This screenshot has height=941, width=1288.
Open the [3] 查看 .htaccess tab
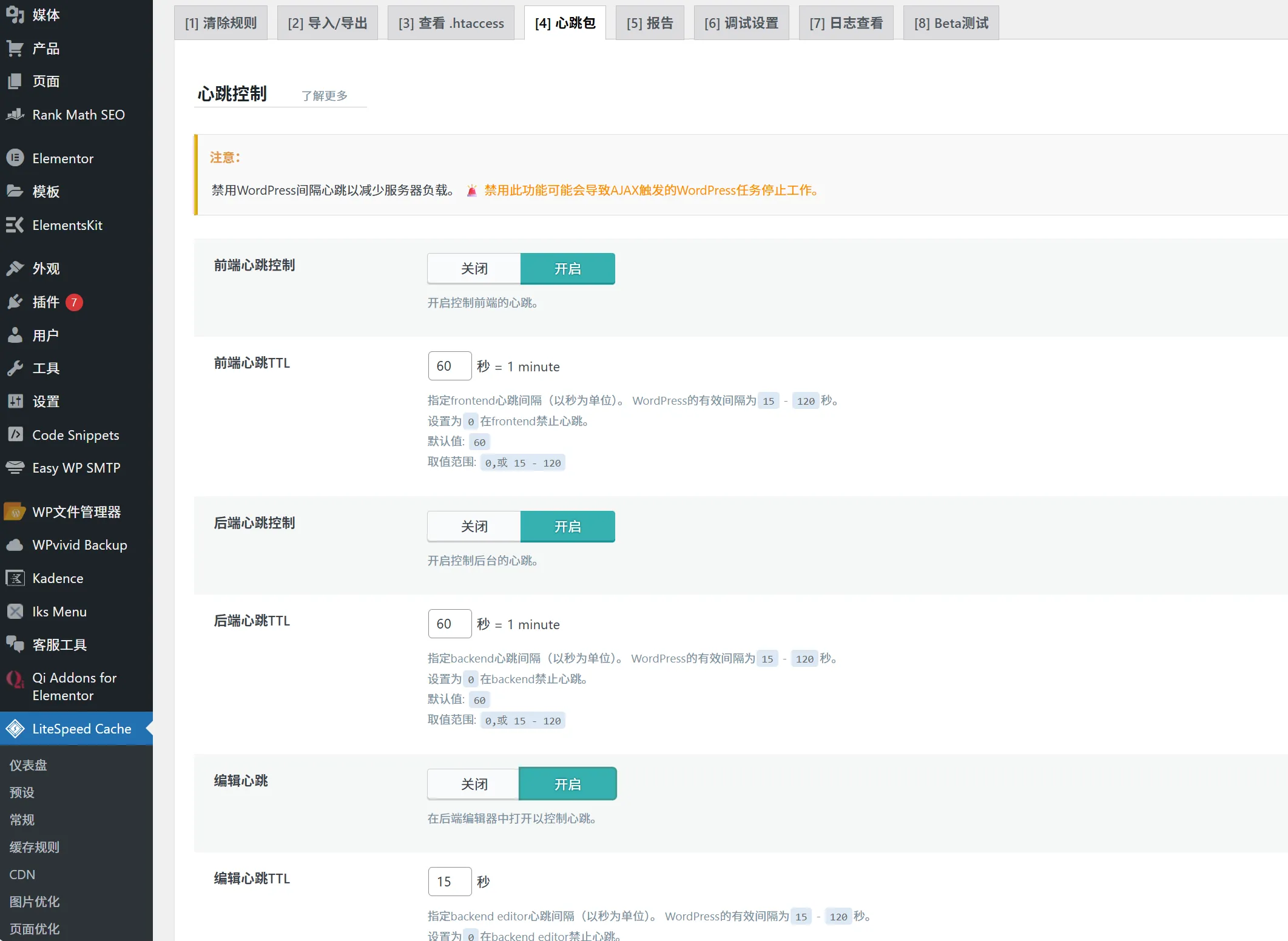click(x=451, y=23)
